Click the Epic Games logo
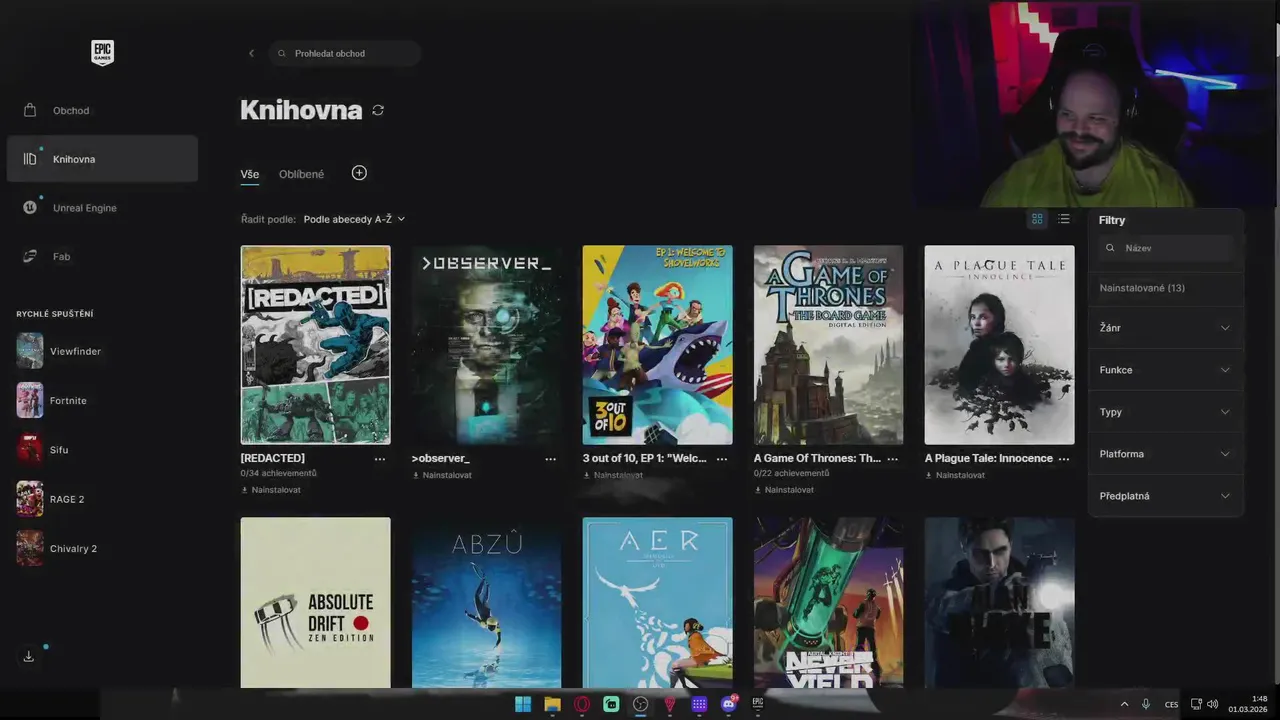The height and width of the screenshot is (720, 1280). (102, 53)
